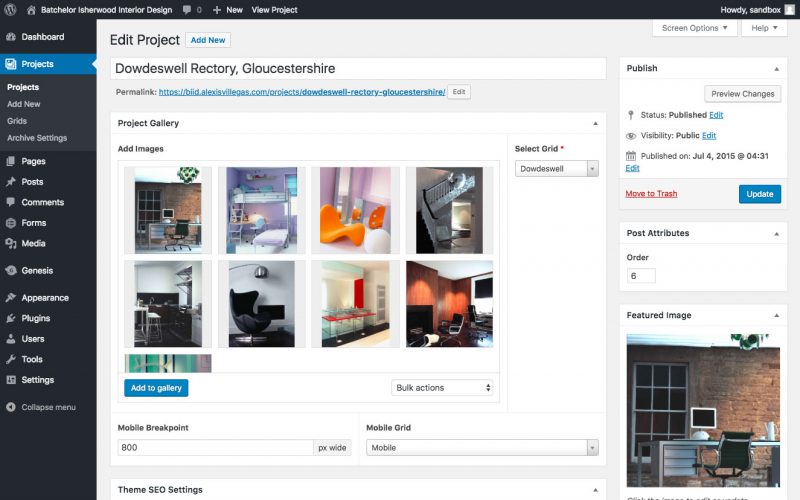The height and width of the screenshot is (500, 800).
Task: Collapse the Theme SEO Settings box
Action: [595, 490]
